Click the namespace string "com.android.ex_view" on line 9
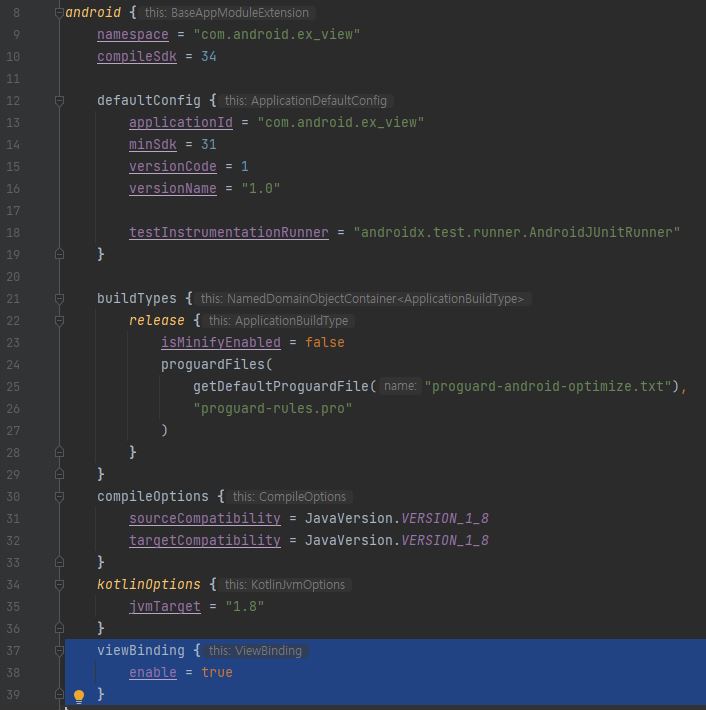 click(277, 34)
